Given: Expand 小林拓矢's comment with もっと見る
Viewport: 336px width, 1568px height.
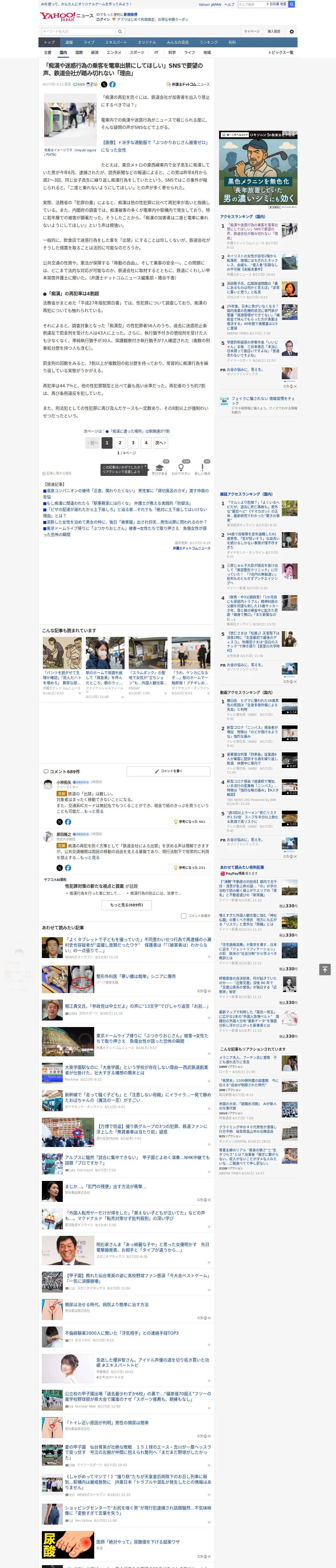Looking at the screenshot, I should point(94,811).
